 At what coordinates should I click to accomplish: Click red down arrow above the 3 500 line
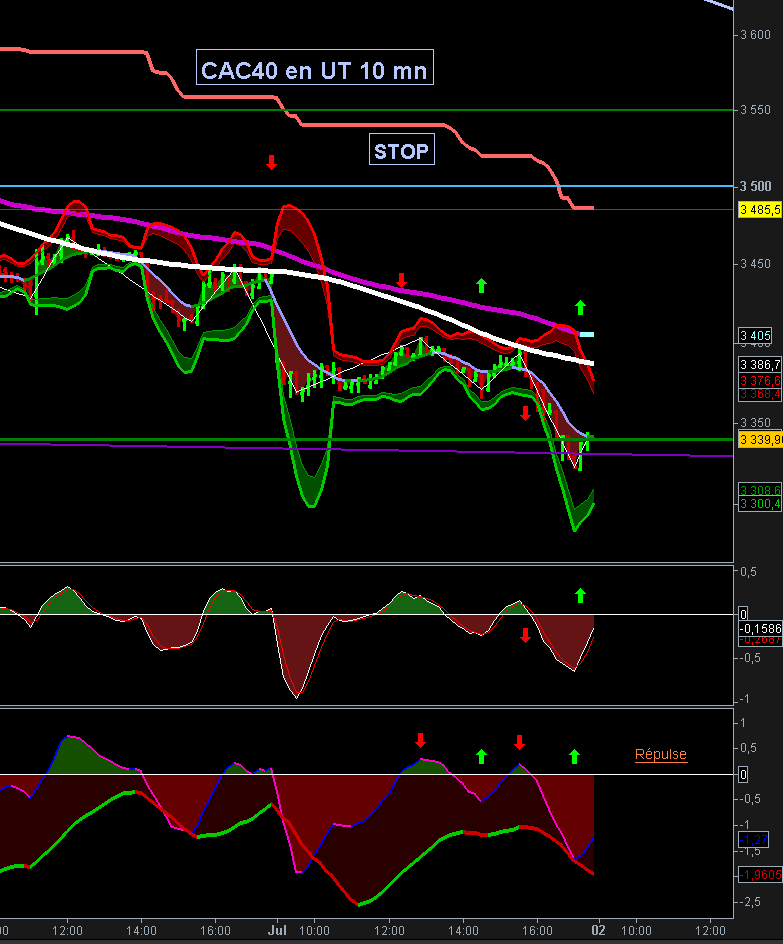coord(271,162)
